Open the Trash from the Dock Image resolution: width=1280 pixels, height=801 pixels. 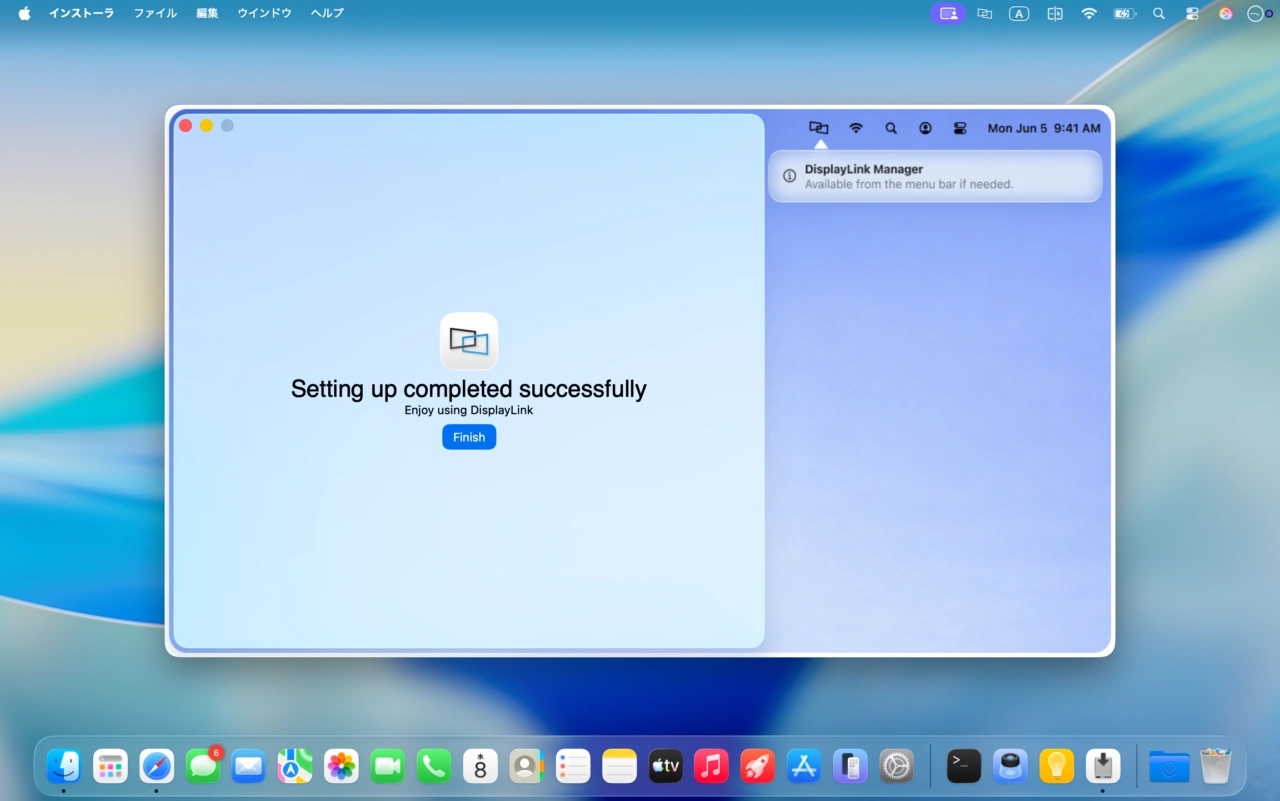1215,765
